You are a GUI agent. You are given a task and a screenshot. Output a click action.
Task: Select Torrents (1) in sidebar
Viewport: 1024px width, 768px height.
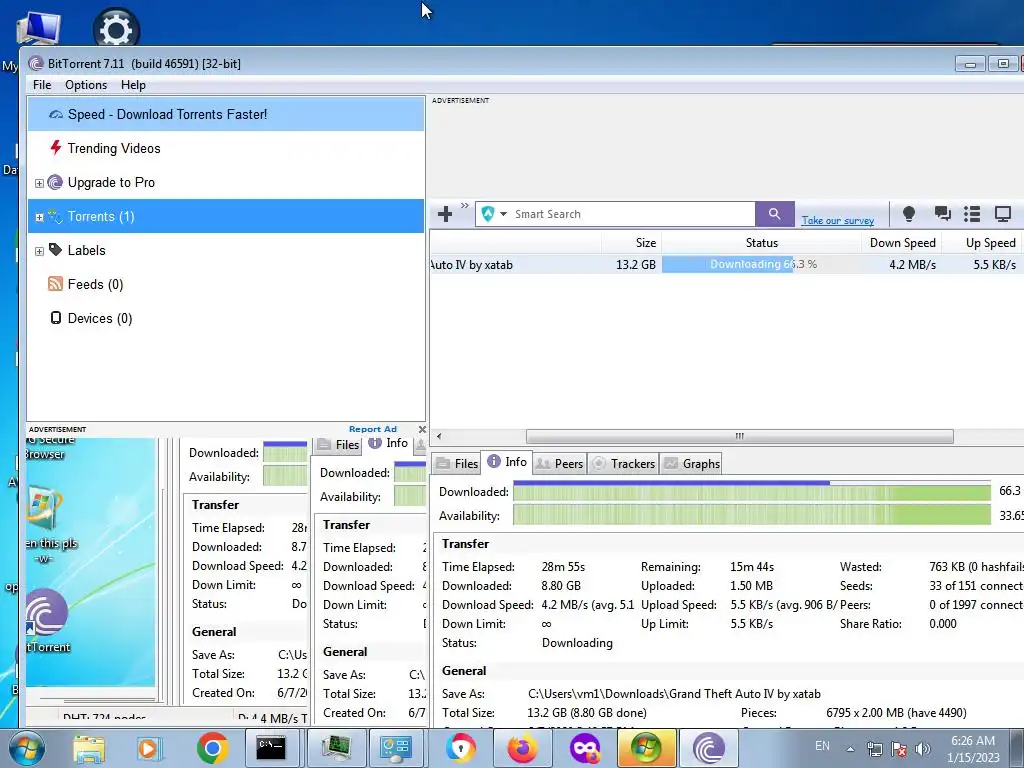226,216
